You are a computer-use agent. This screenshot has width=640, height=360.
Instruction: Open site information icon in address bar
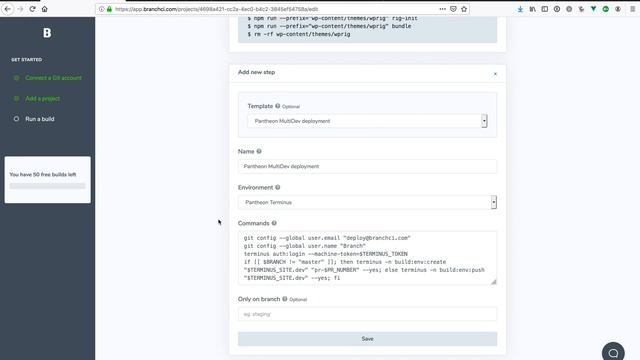[x=102, y=9]
